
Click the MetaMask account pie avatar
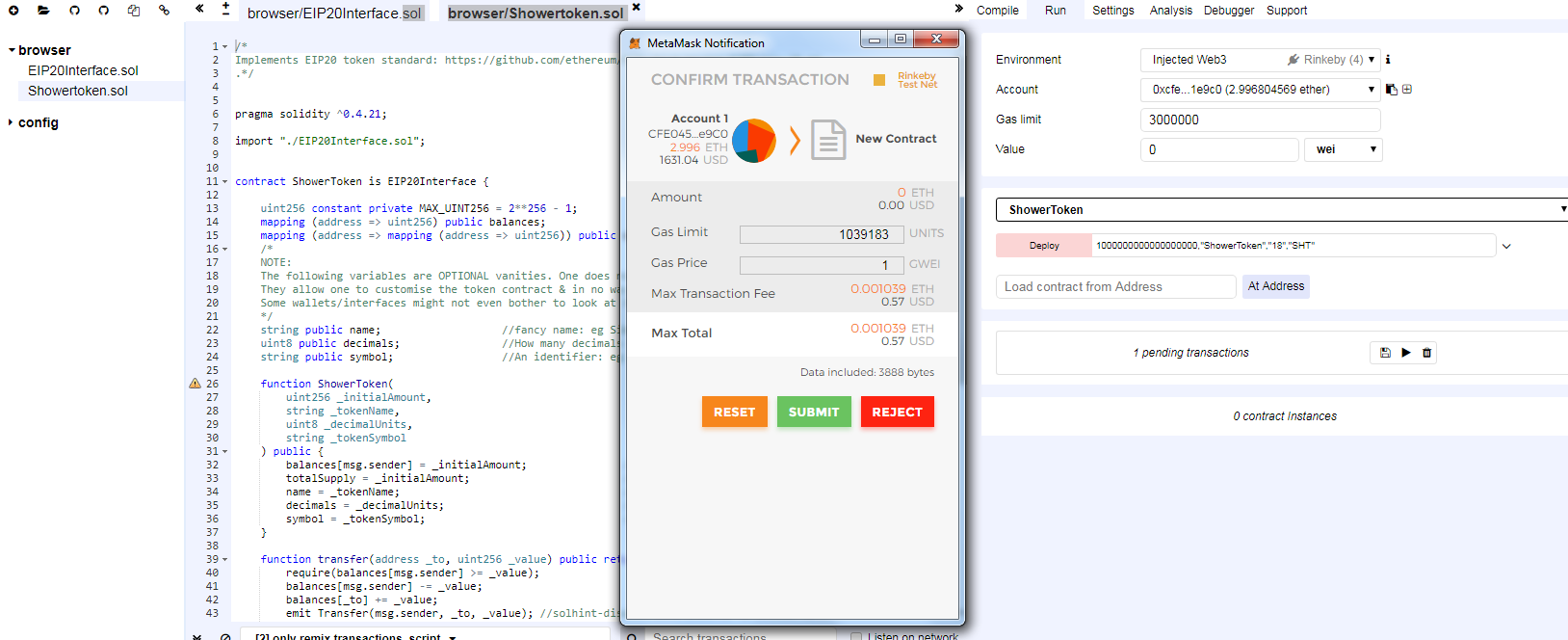pyautogui.click(x=754, y=141)
